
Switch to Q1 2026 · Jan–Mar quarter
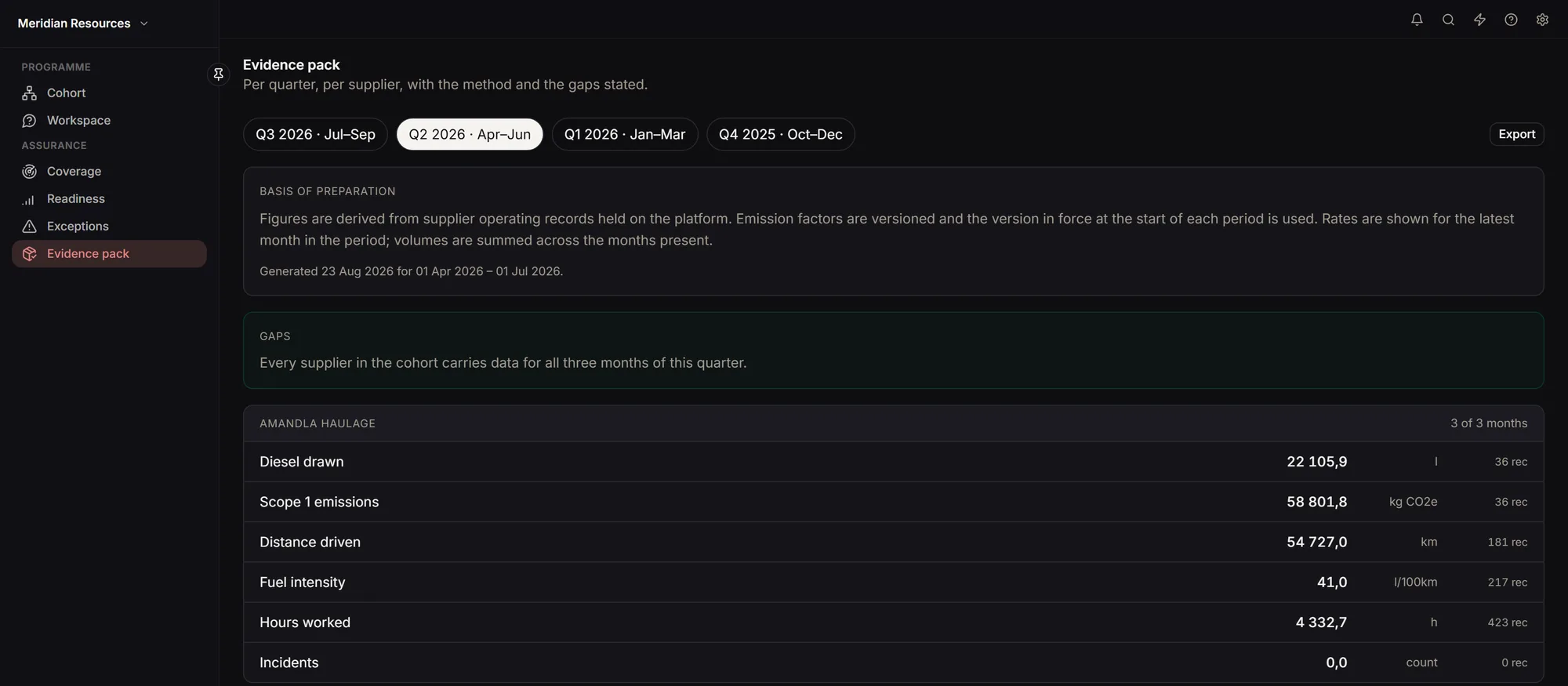625,134
